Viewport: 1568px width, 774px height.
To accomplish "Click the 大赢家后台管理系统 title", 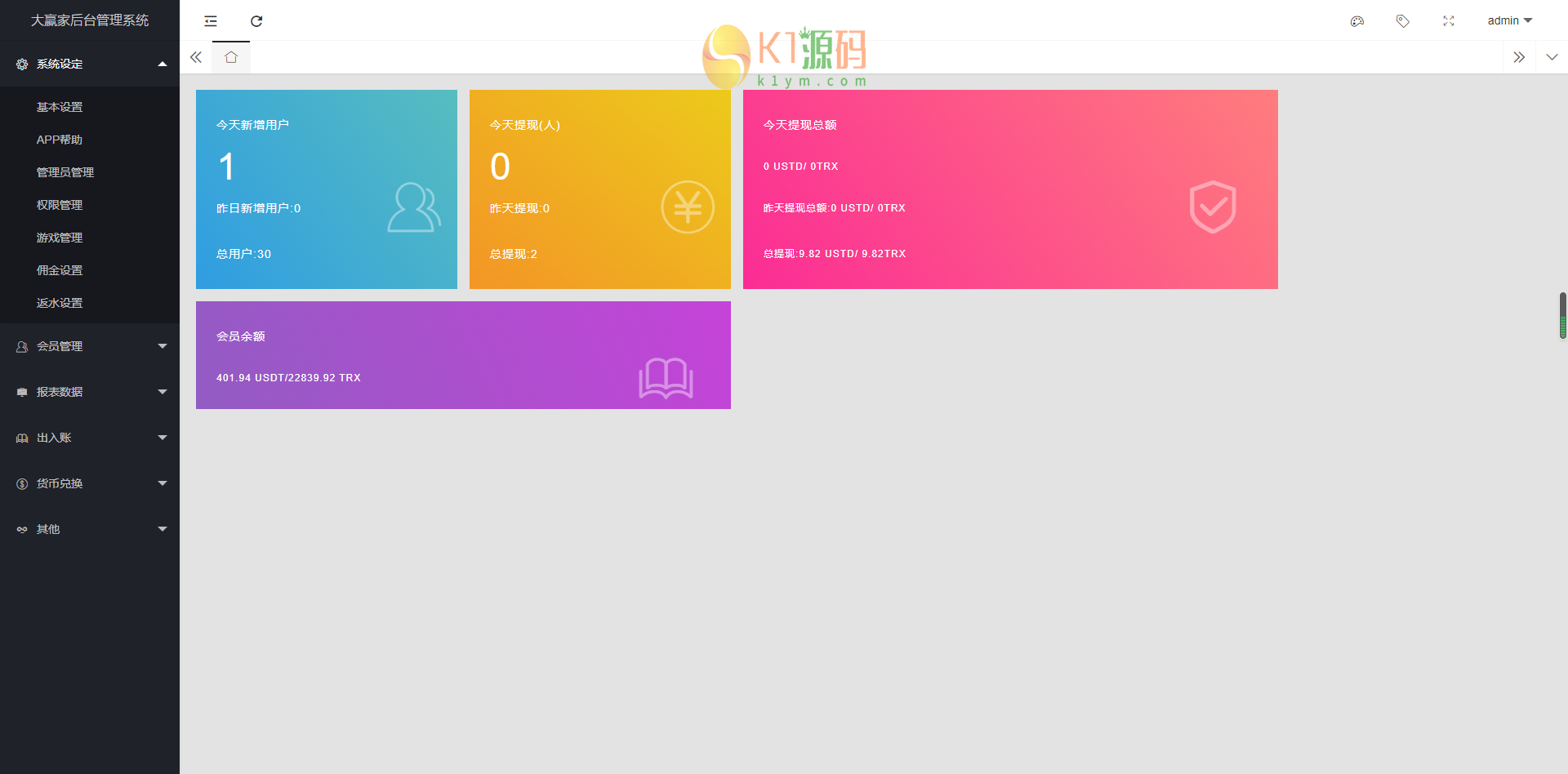I will click(x=90, y=20).
